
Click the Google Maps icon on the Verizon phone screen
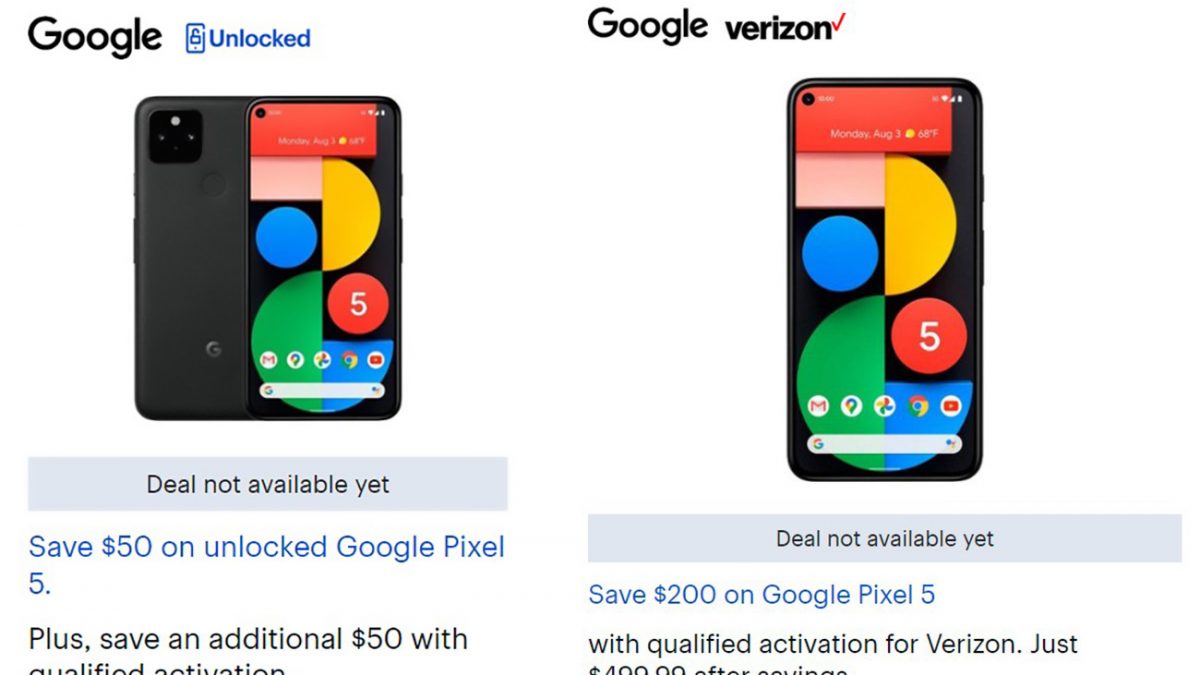(852, 406)
